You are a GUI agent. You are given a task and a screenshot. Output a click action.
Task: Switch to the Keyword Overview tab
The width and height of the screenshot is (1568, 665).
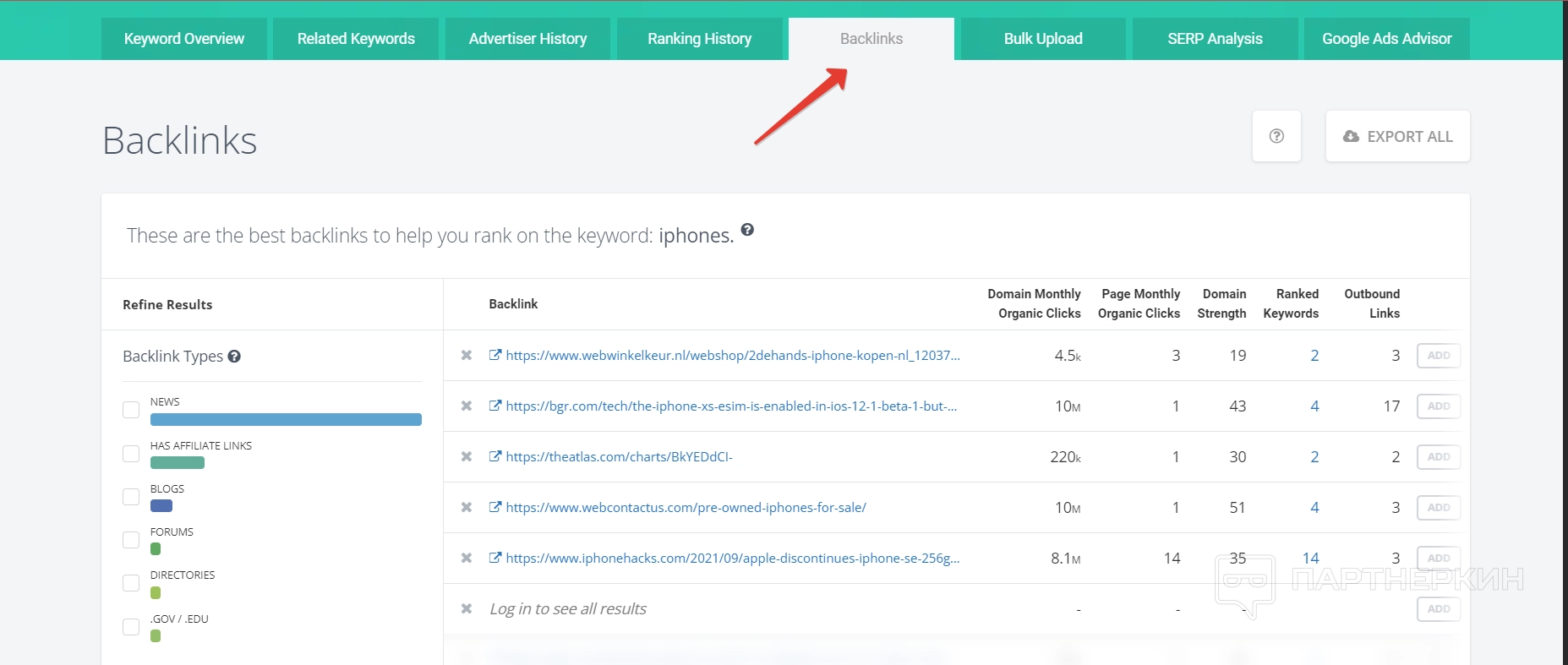[x=183, y=39]
